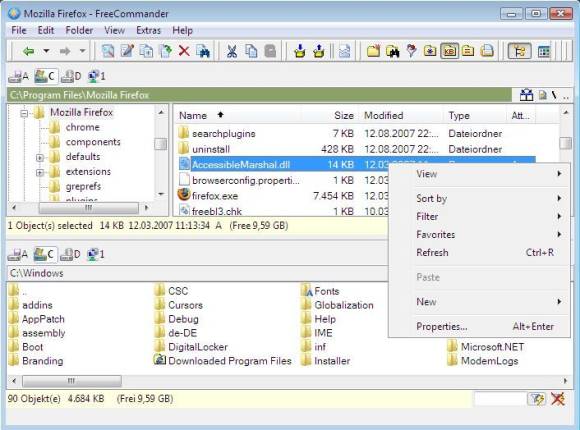Viewport: 580px width, 430px height.
Task: Toggle the KB folder size display button
Action: [x=449, y=51]
